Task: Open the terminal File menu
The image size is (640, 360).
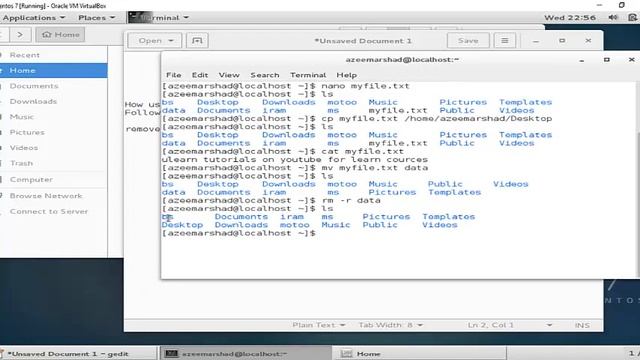Action: click(173, 75)
